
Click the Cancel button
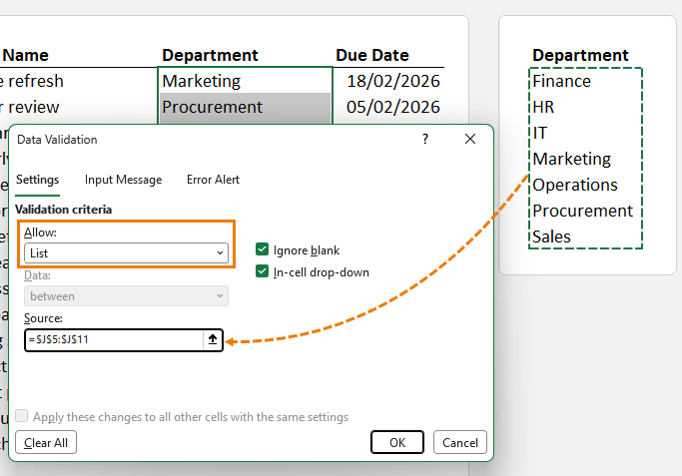[460, 442]
